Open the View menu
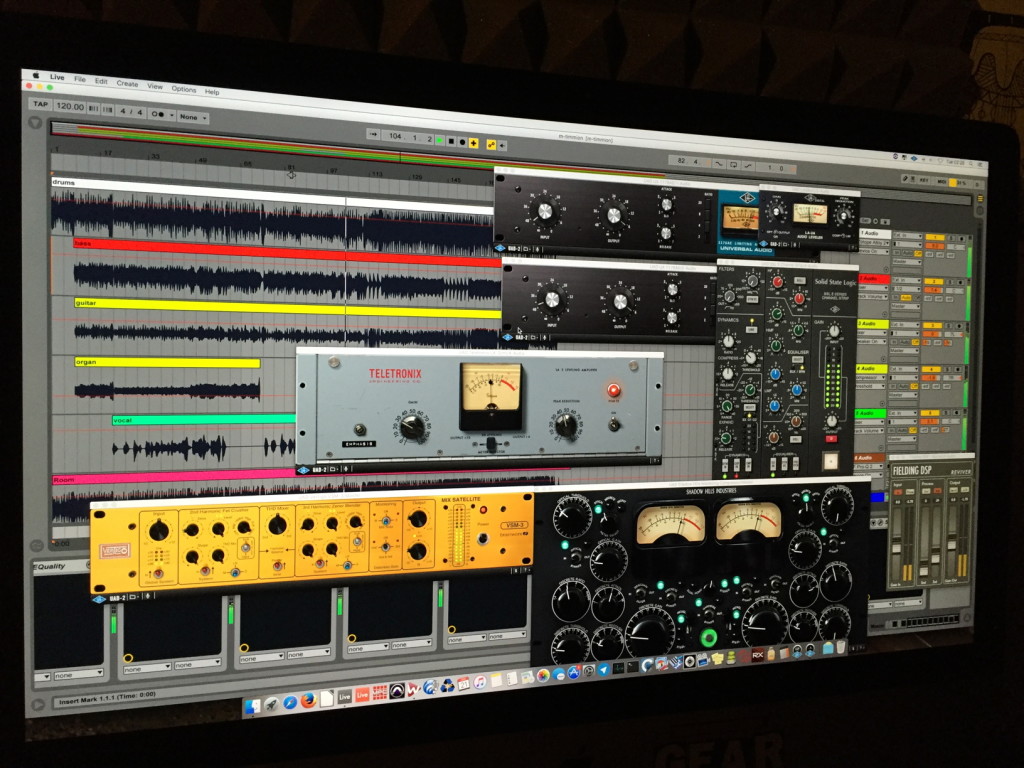The height and width of the screenshot is (768, 1024). [x=155, y=86]
